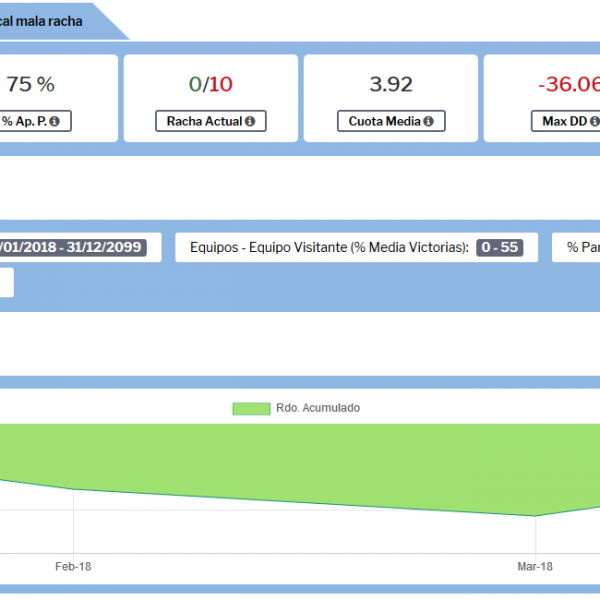
Task: Open the date range 2018 - 2099 filter
Action: click(x=72, y=247)
